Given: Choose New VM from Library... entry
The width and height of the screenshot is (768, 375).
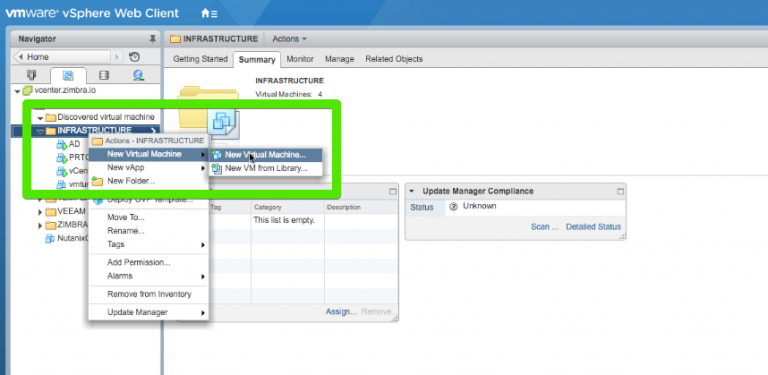Looking at the screenshot, I should pos(265,168).
